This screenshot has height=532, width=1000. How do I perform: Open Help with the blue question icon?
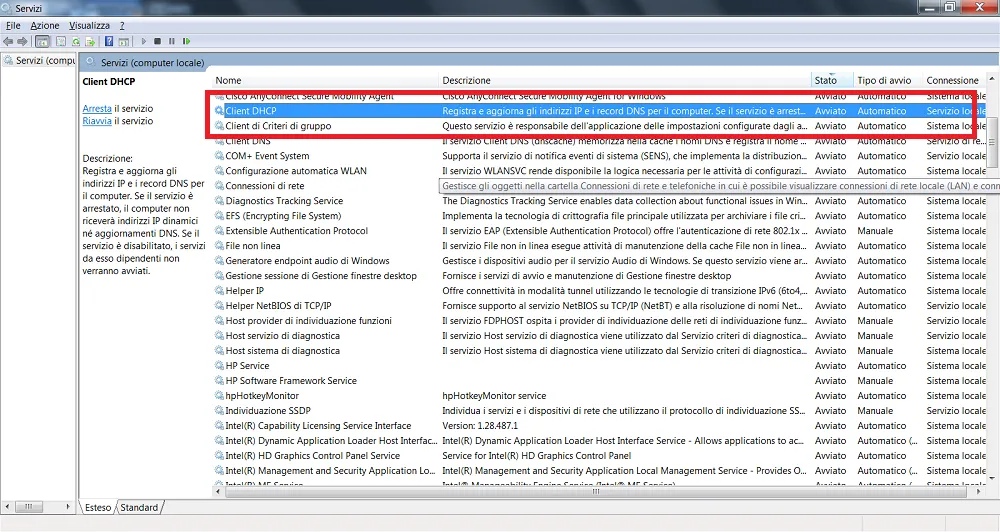(109, 41)
